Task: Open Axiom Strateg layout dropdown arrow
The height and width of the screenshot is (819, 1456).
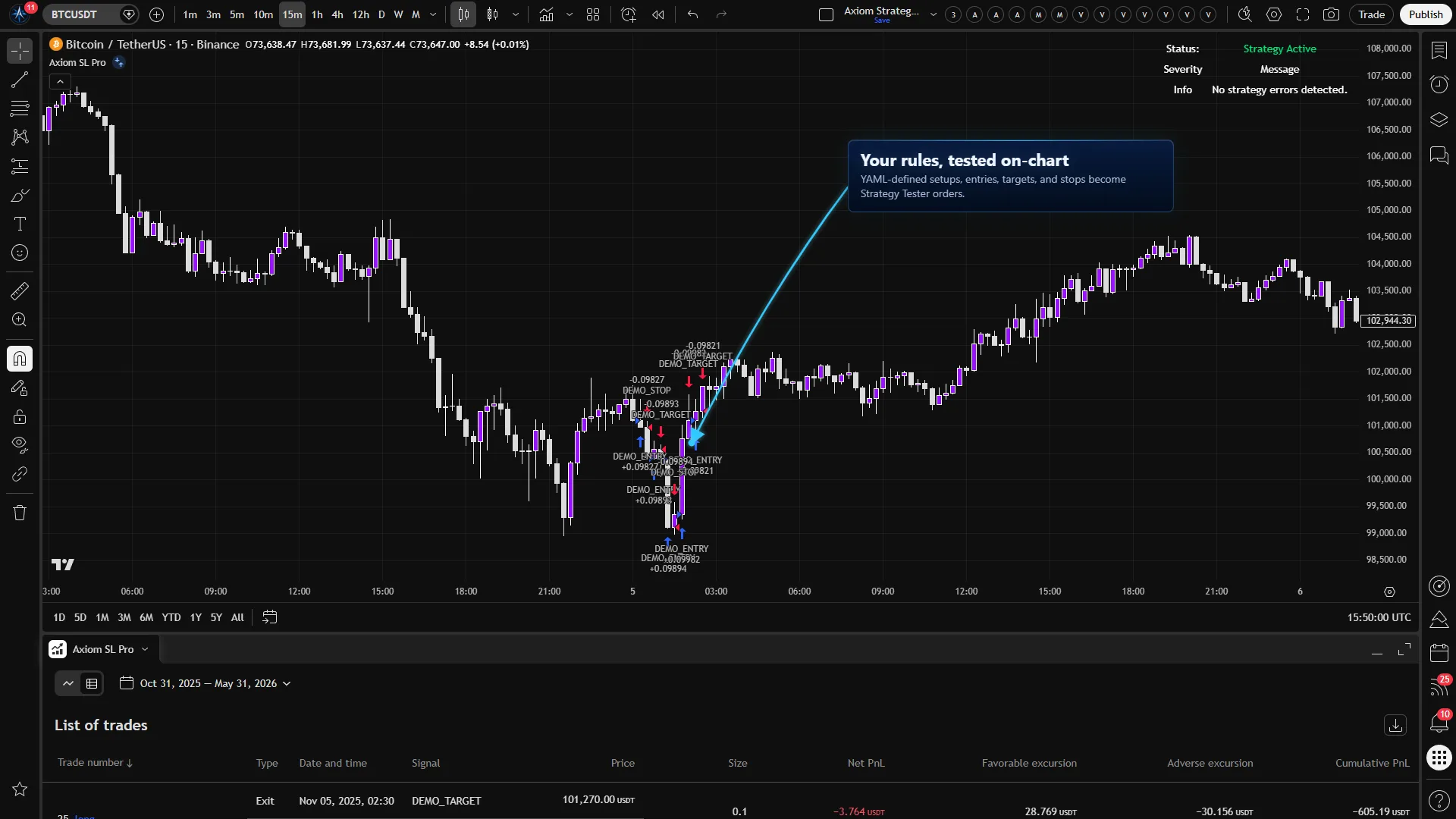Action: (x=934, y=14)
